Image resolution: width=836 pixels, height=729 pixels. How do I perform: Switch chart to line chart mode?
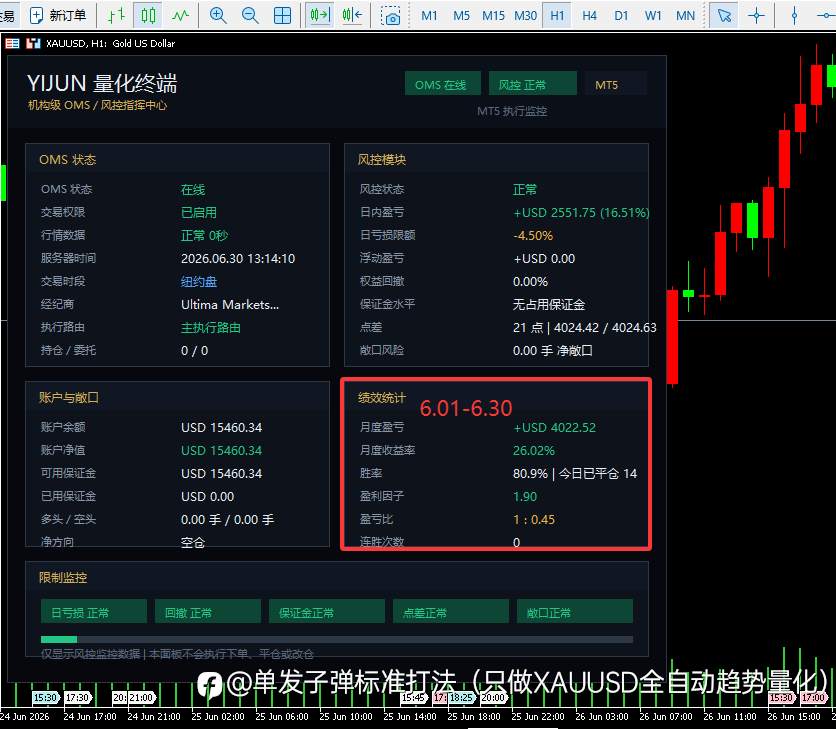pos(180,15)
